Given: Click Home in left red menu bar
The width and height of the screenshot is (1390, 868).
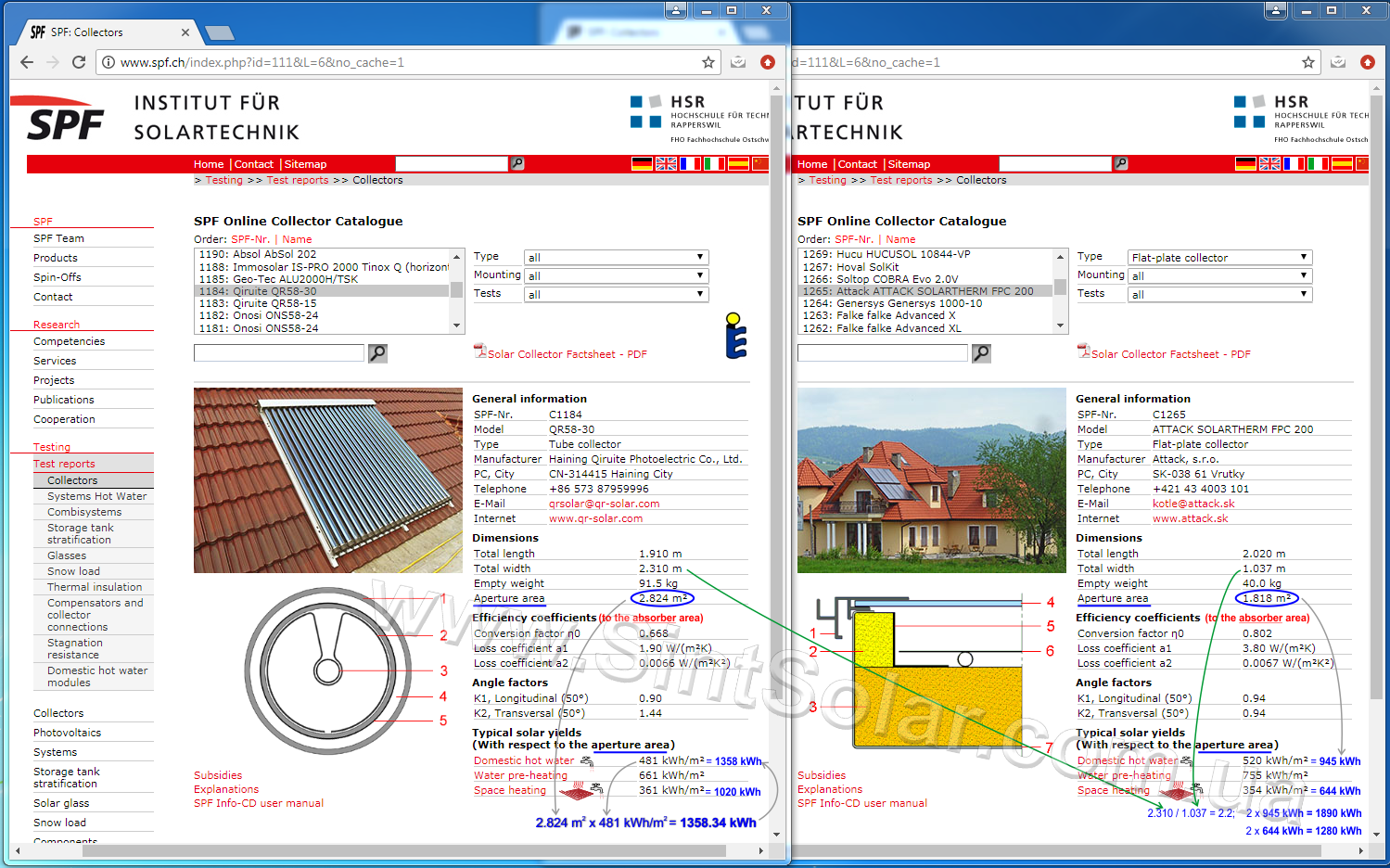Looking at the screenshot, I should click(209, 164).
